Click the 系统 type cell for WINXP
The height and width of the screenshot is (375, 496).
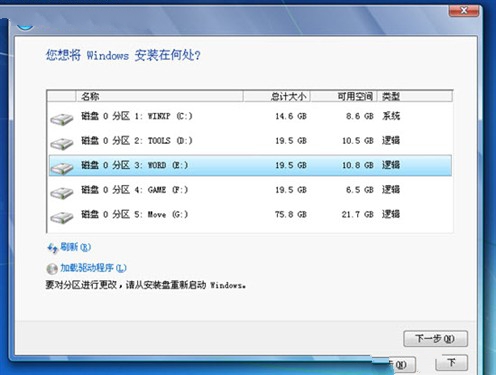click(x=391, y=116)
